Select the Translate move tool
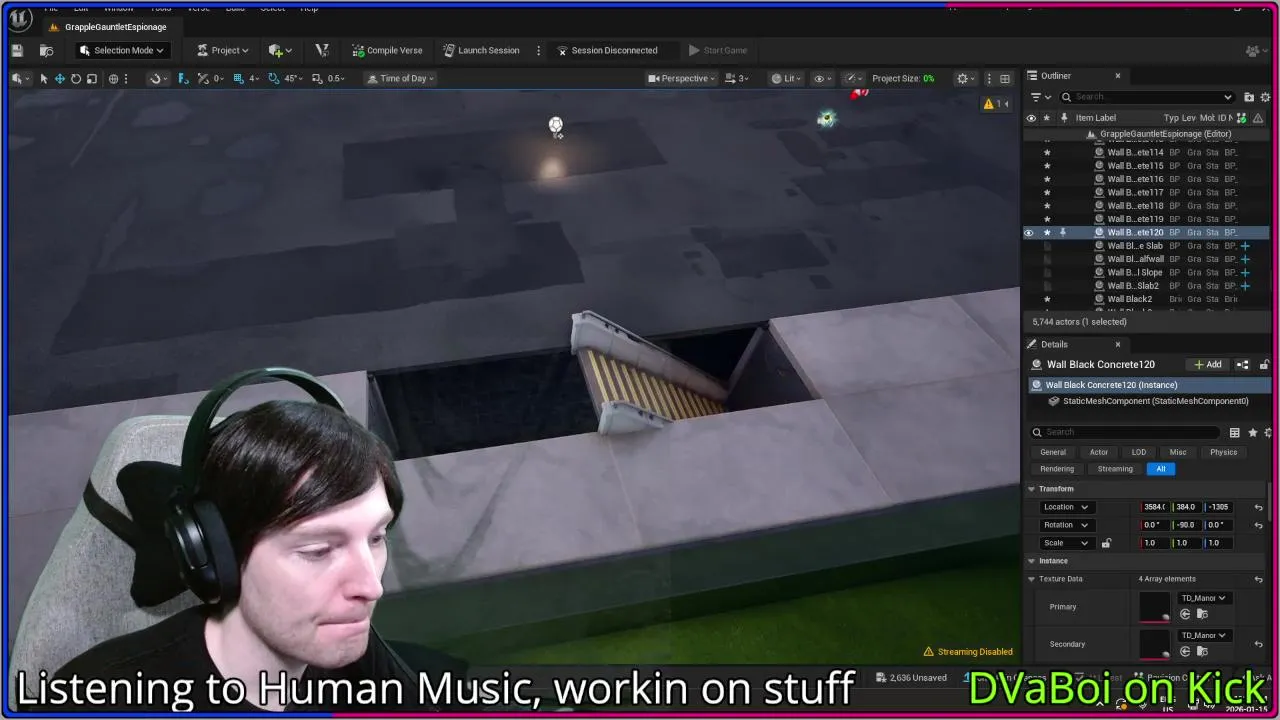 tap(60, 78)
